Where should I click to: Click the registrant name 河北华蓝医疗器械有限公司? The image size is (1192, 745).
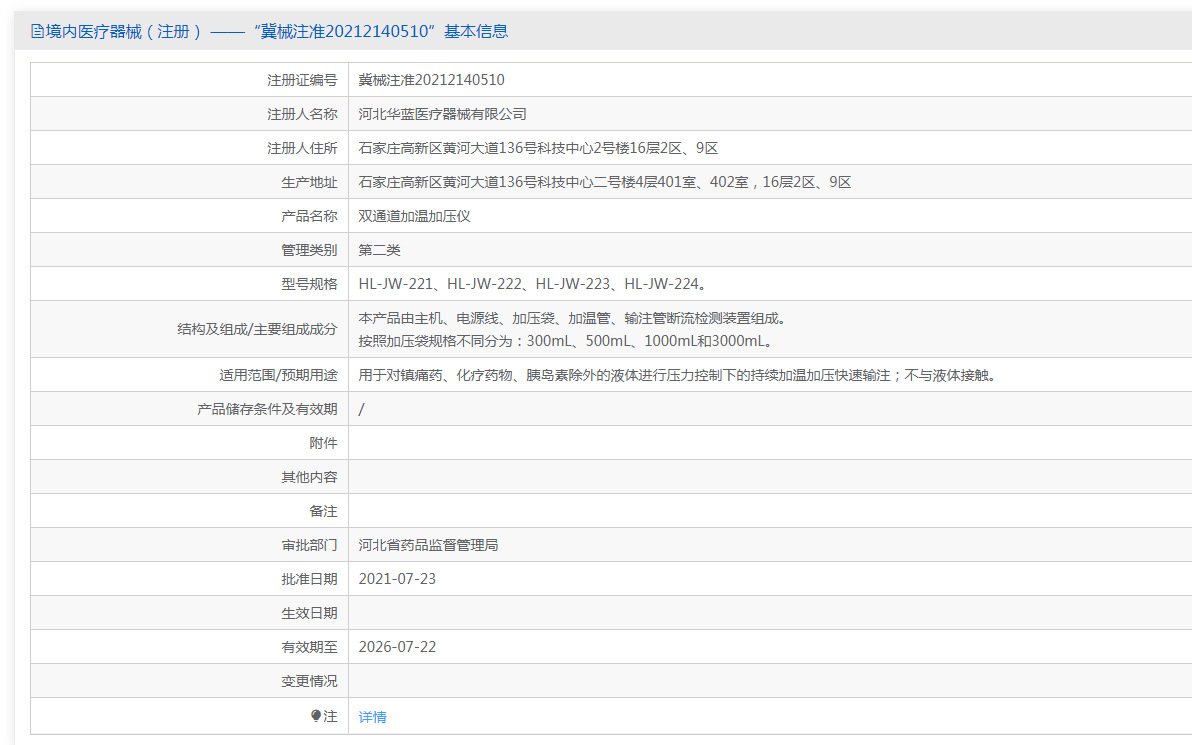tap(442, 114)
